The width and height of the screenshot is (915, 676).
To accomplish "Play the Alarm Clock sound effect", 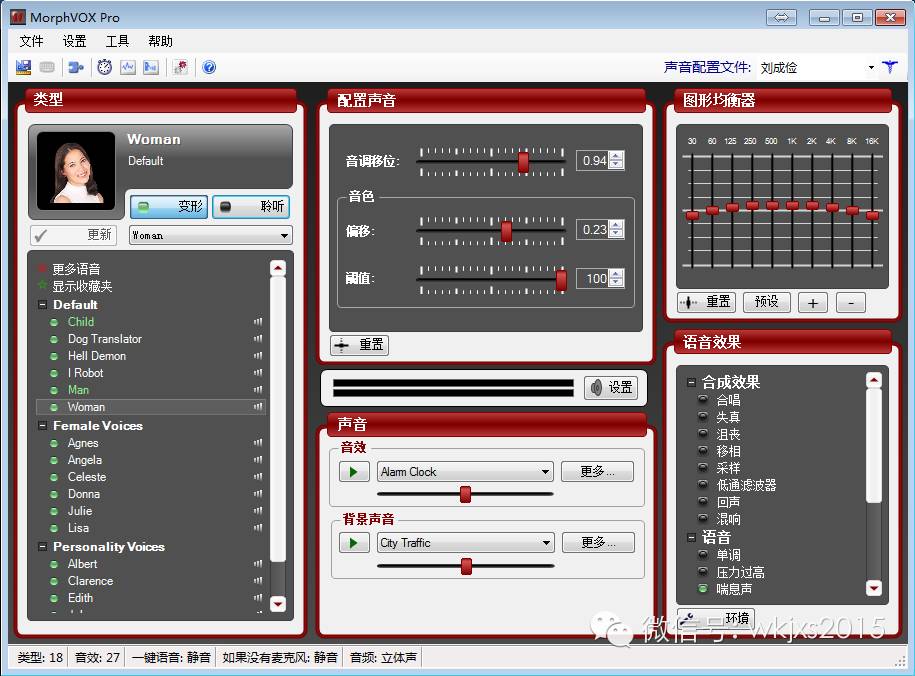I will [354, 472].
